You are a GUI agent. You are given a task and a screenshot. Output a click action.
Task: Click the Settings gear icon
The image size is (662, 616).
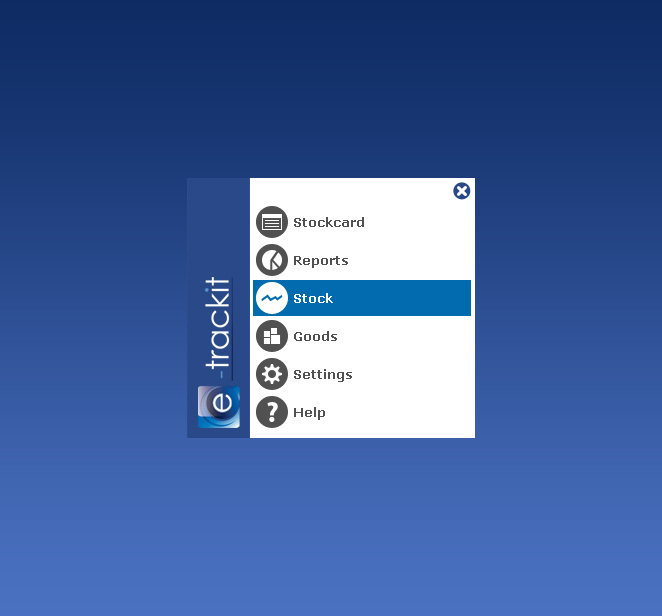[x=272, y=374]
